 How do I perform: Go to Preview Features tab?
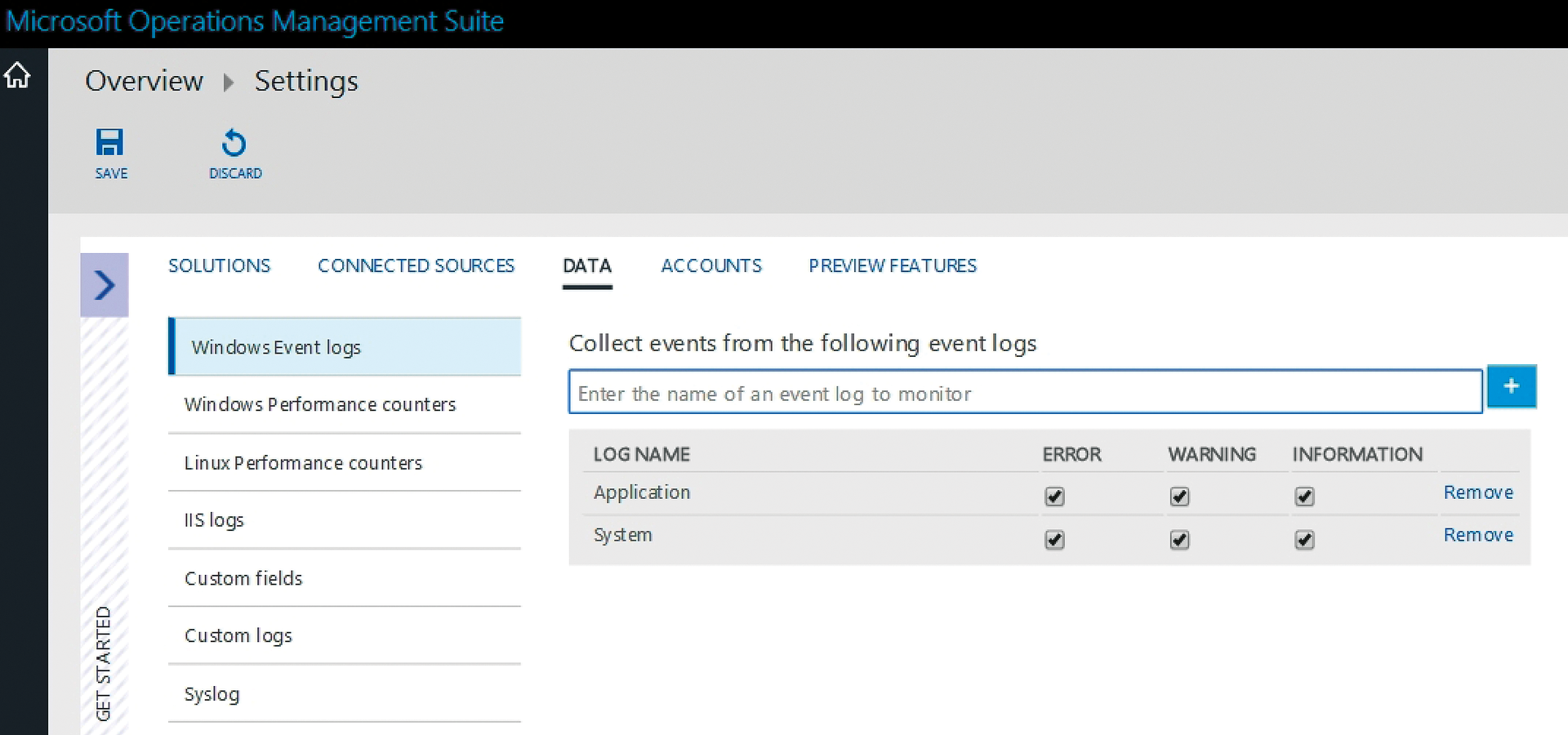click(893, 265)
